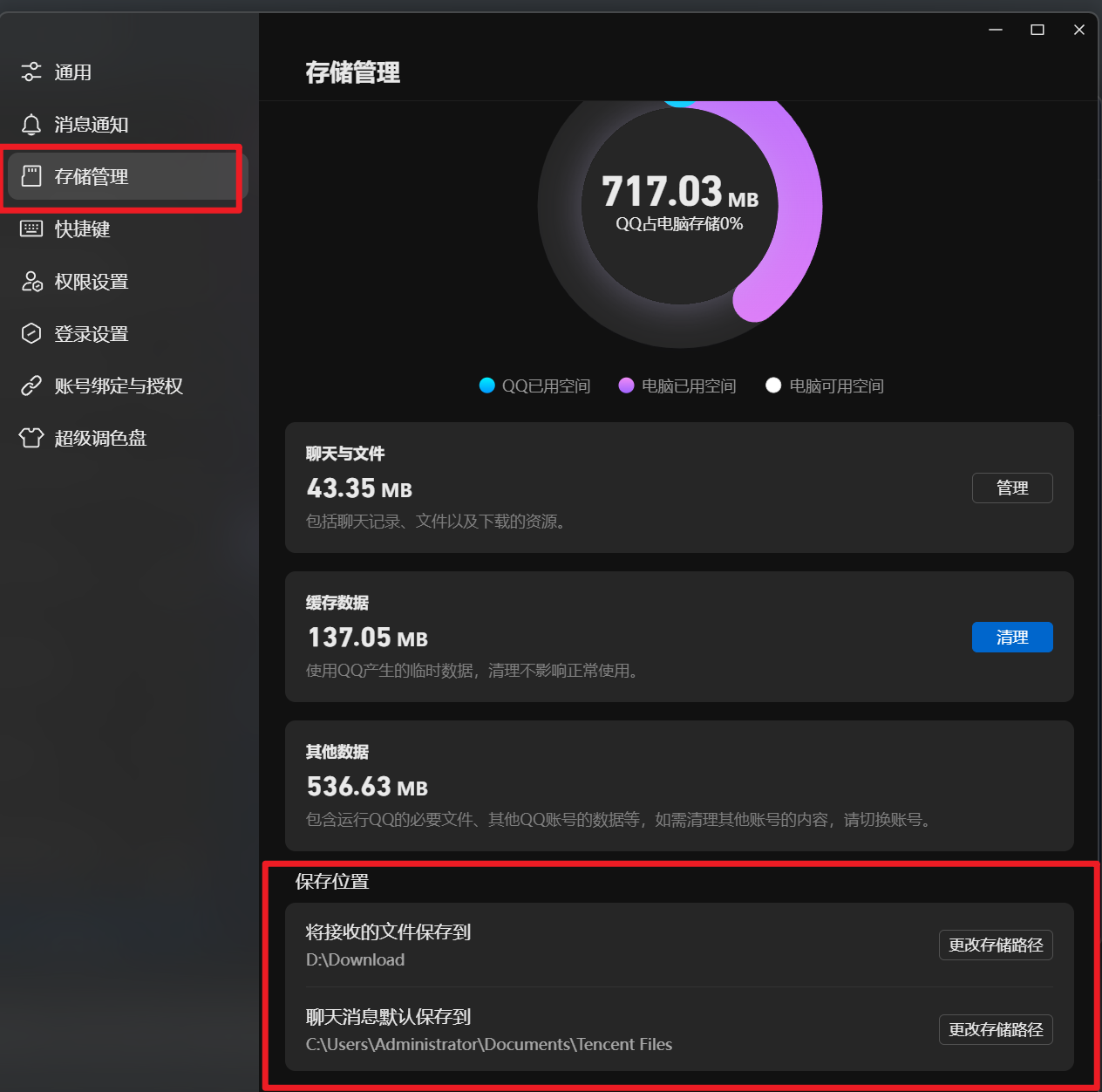1102x1092 pixels.
Task: Click the 聊天消息默认保存到 label
Action: click(x=389, y=1017)
